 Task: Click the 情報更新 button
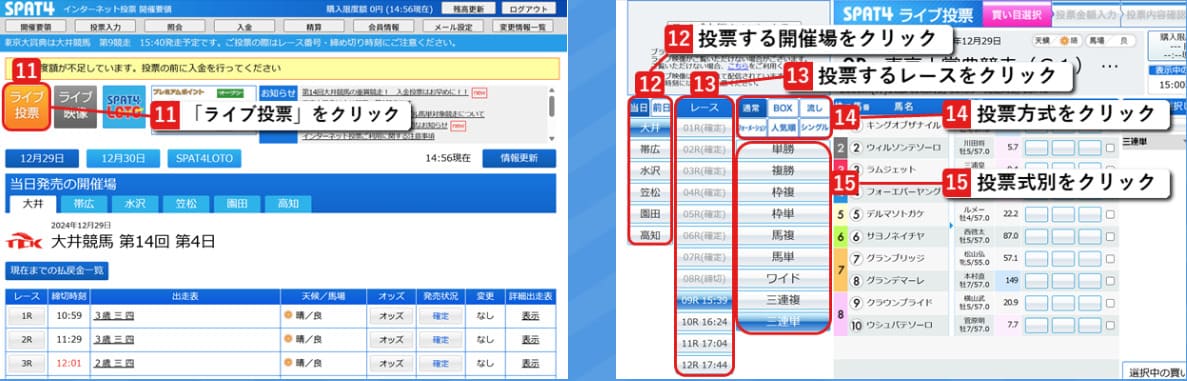point(519,158)
